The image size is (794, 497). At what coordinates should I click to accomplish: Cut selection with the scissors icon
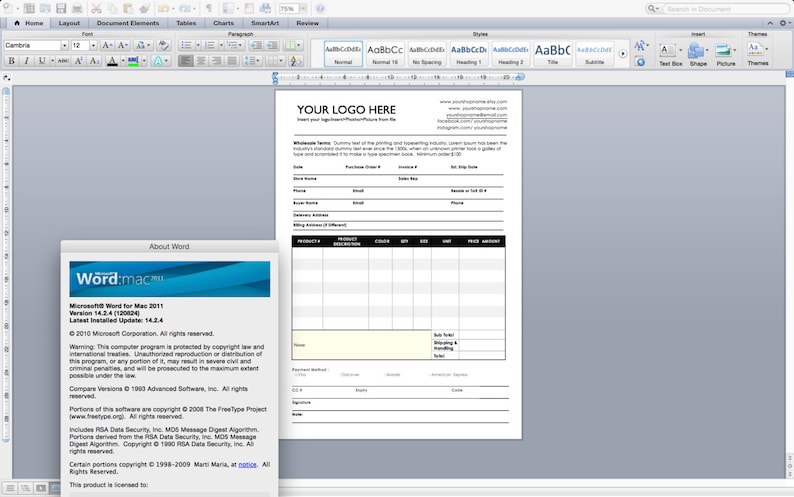tap(96, 8)
